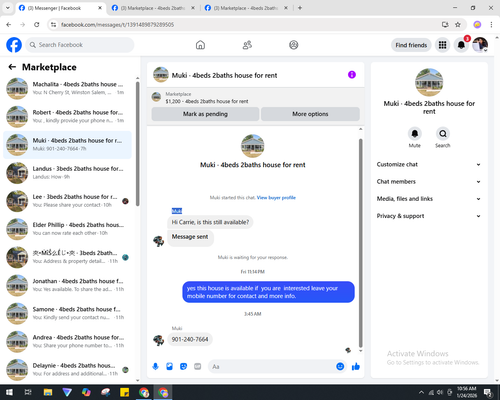Open the Machalita conversation
Viewport: 500px width, 400px height.
pos(68,88)
